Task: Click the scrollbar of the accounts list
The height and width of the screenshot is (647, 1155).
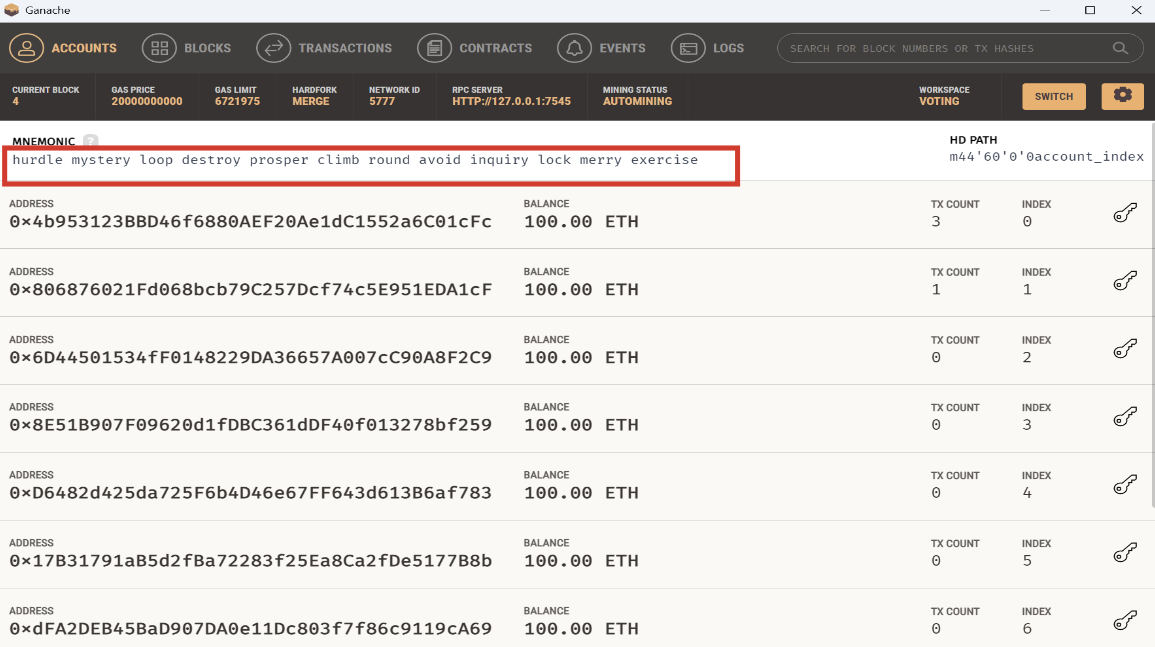Action: (x=1151, y=317)
